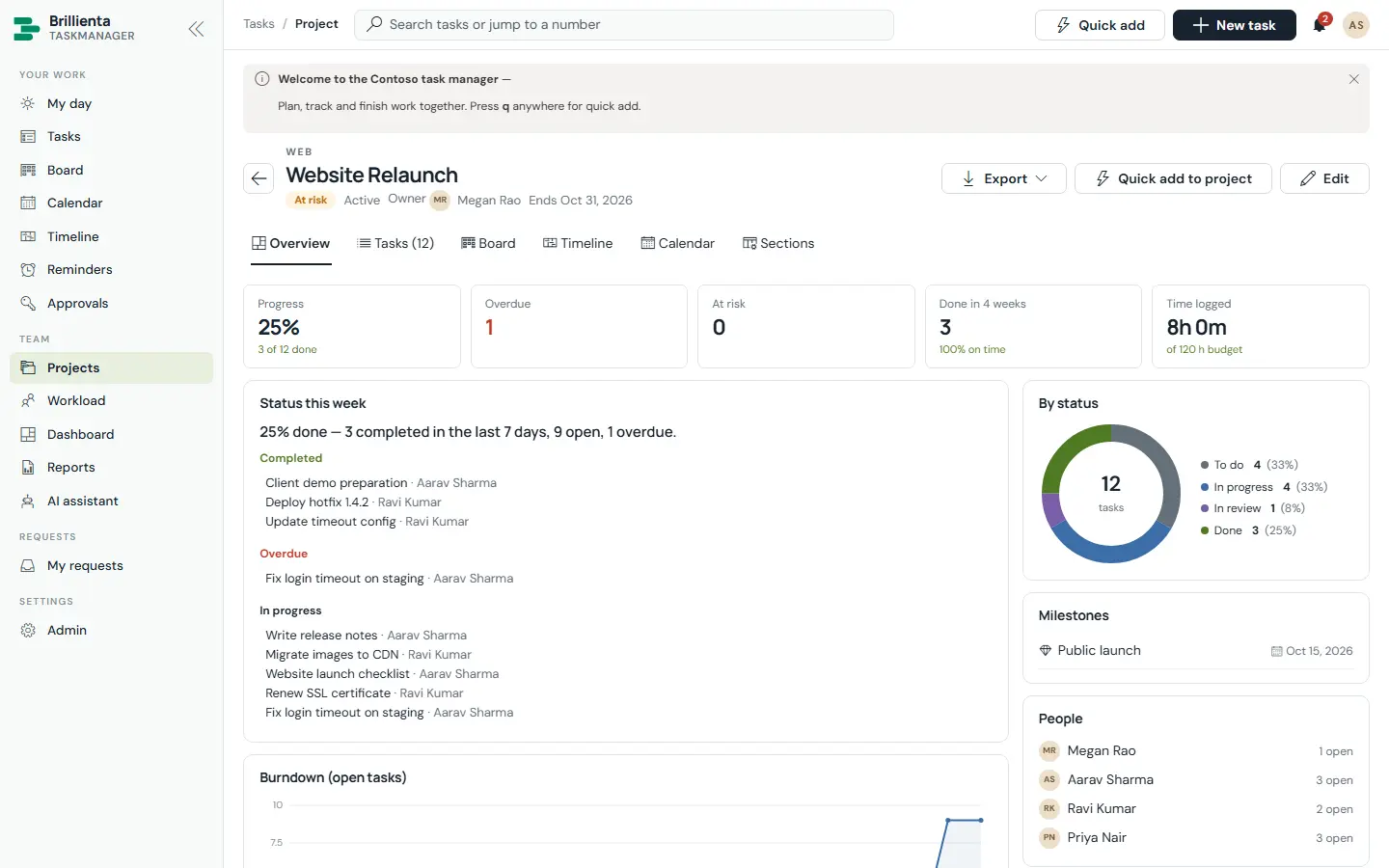
Task: Go to Tasks breadcrumb
Action: click(259, 24)
